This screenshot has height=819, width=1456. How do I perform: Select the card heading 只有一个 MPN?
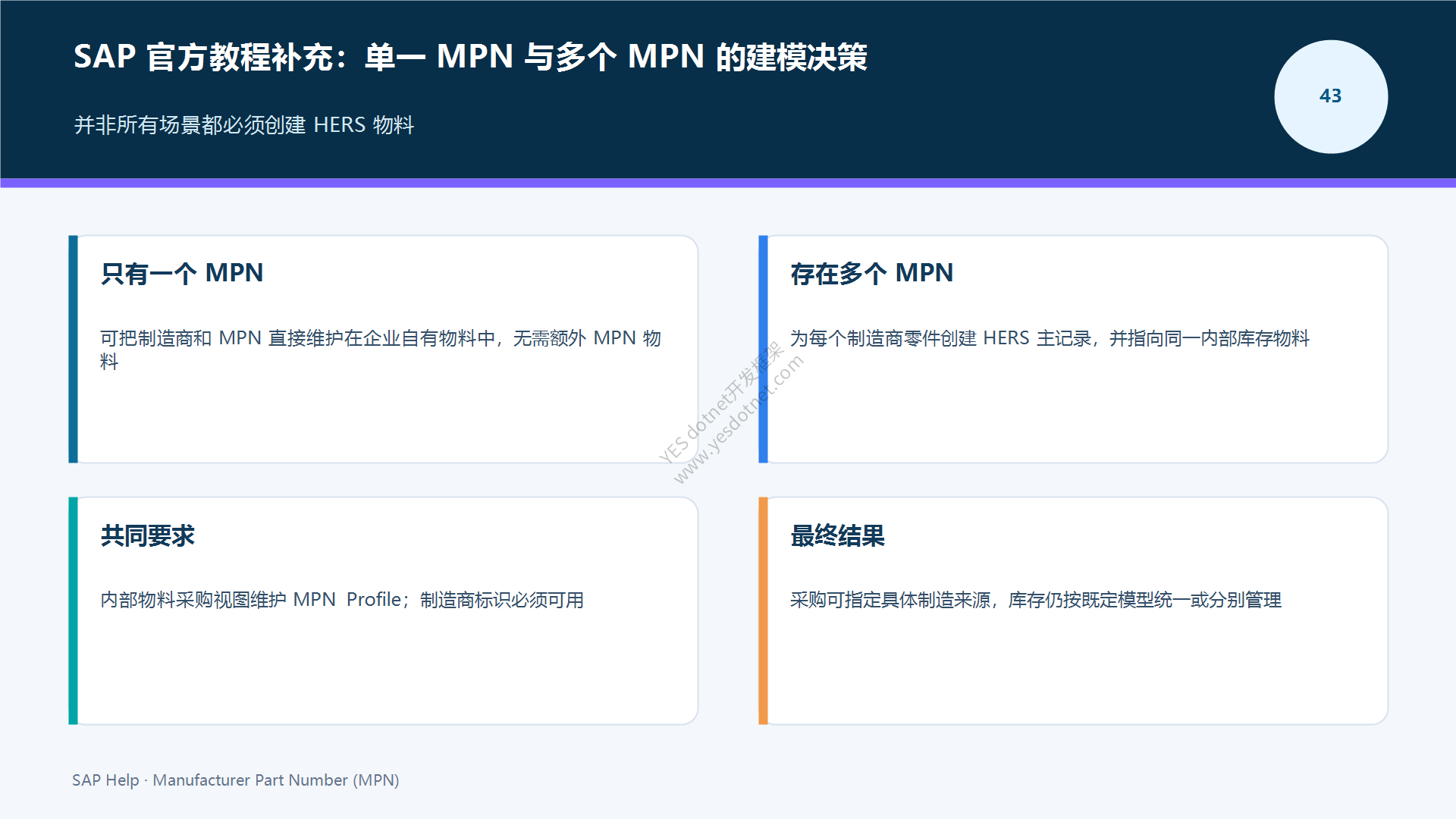(182, 273)
